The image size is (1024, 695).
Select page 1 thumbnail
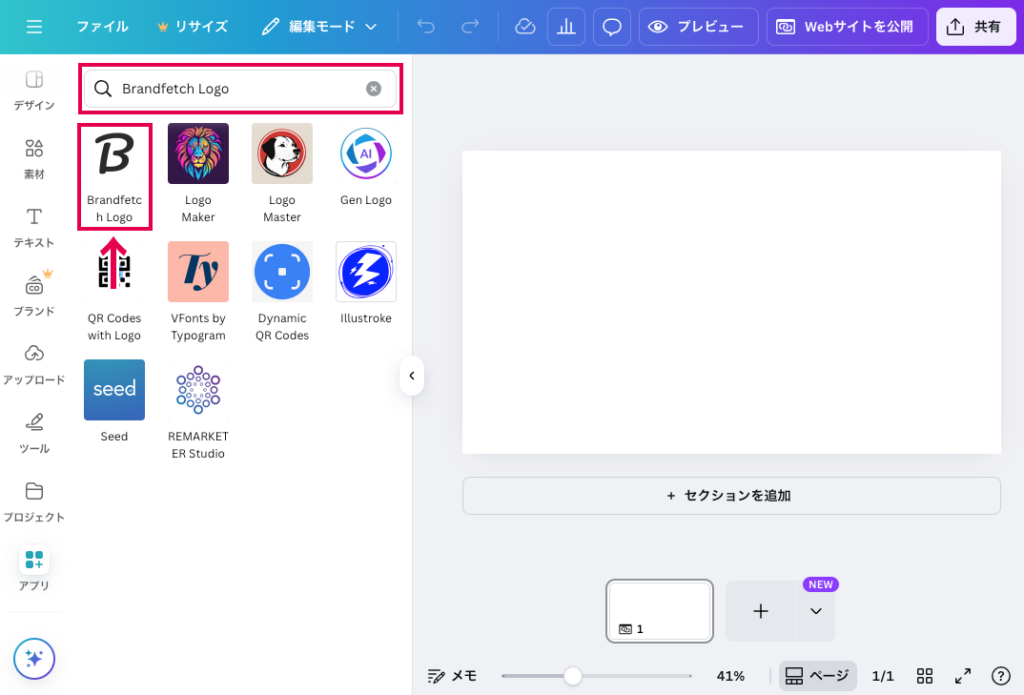pyautogui.click(x=659, y=611)
